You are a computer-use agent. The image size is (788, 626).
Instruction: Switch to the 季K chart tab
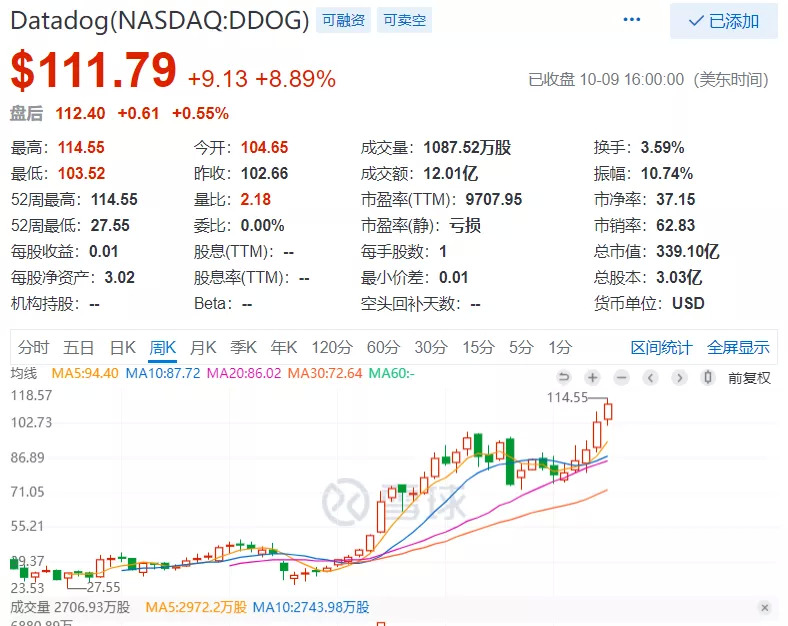[243, 347]
